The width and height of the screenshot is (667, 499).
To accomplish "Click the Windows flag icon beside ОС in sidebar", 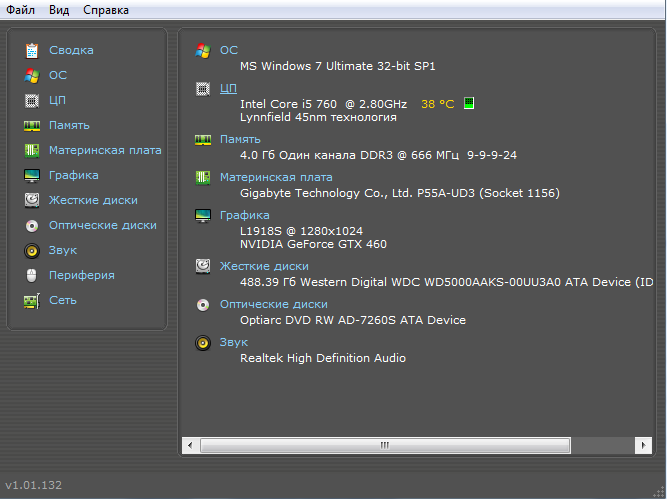I will 32,75.
